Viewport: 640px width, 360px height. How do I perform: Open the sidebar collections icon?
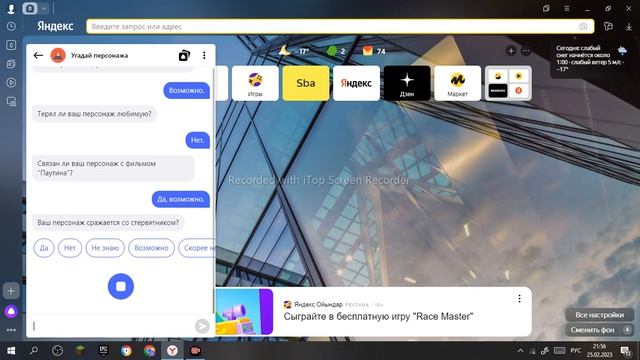pos(11,64)
